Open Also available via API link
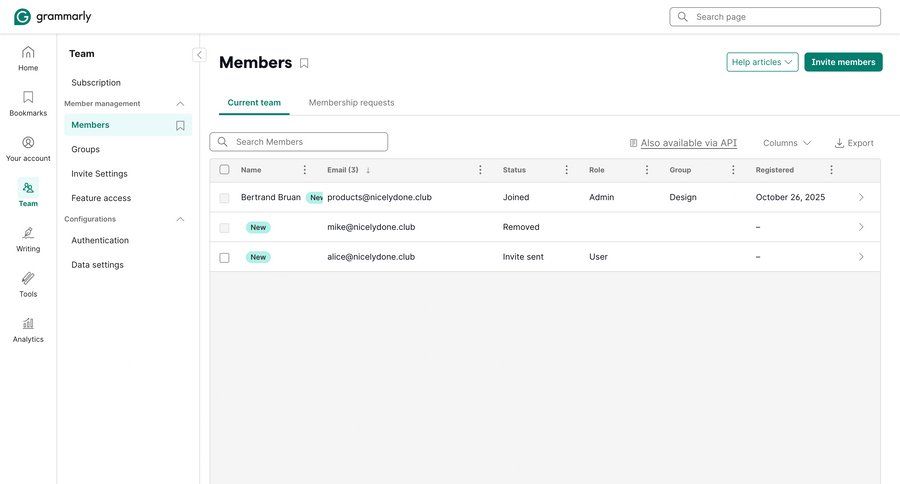Image resolution: width=900 pixels, height=484 pixels. (x=689, y=143)
